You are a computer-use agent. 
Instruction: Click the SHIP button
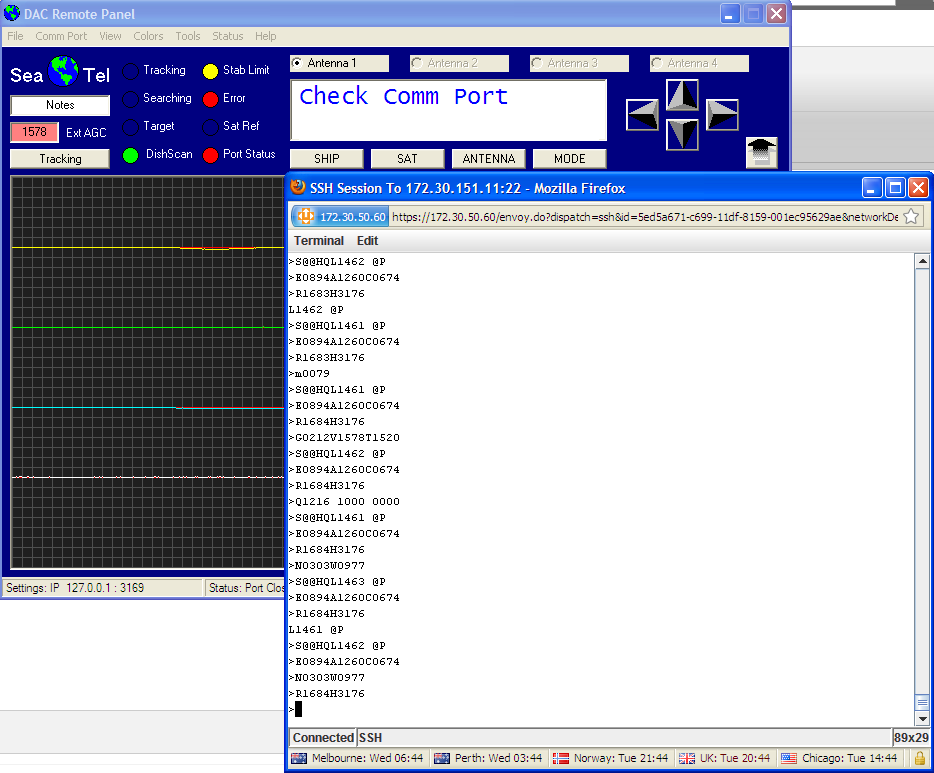[x=326, y=159]
